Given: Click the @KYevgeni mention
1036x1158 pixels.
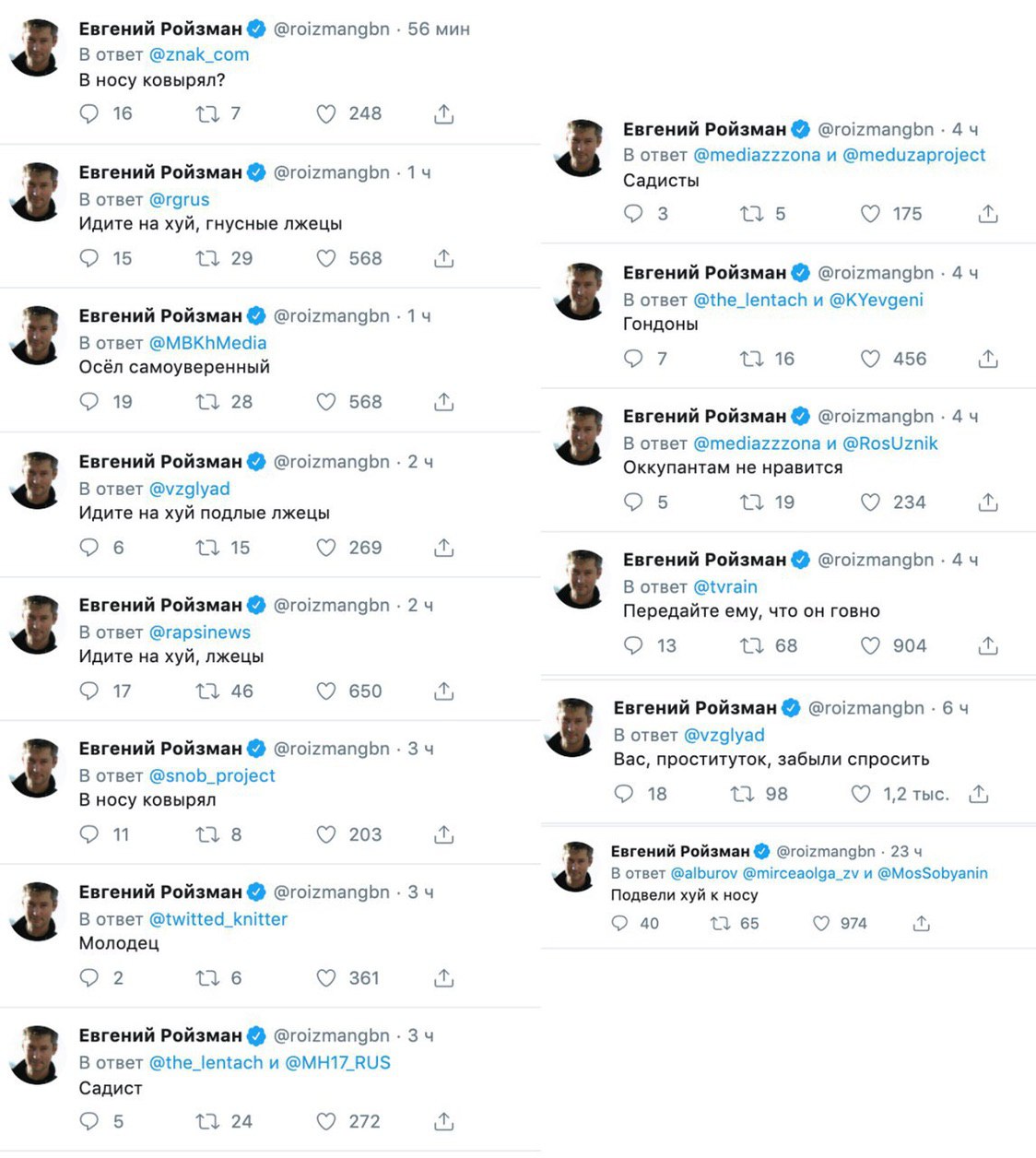Looking at the screenshot, I should (877, 300).
